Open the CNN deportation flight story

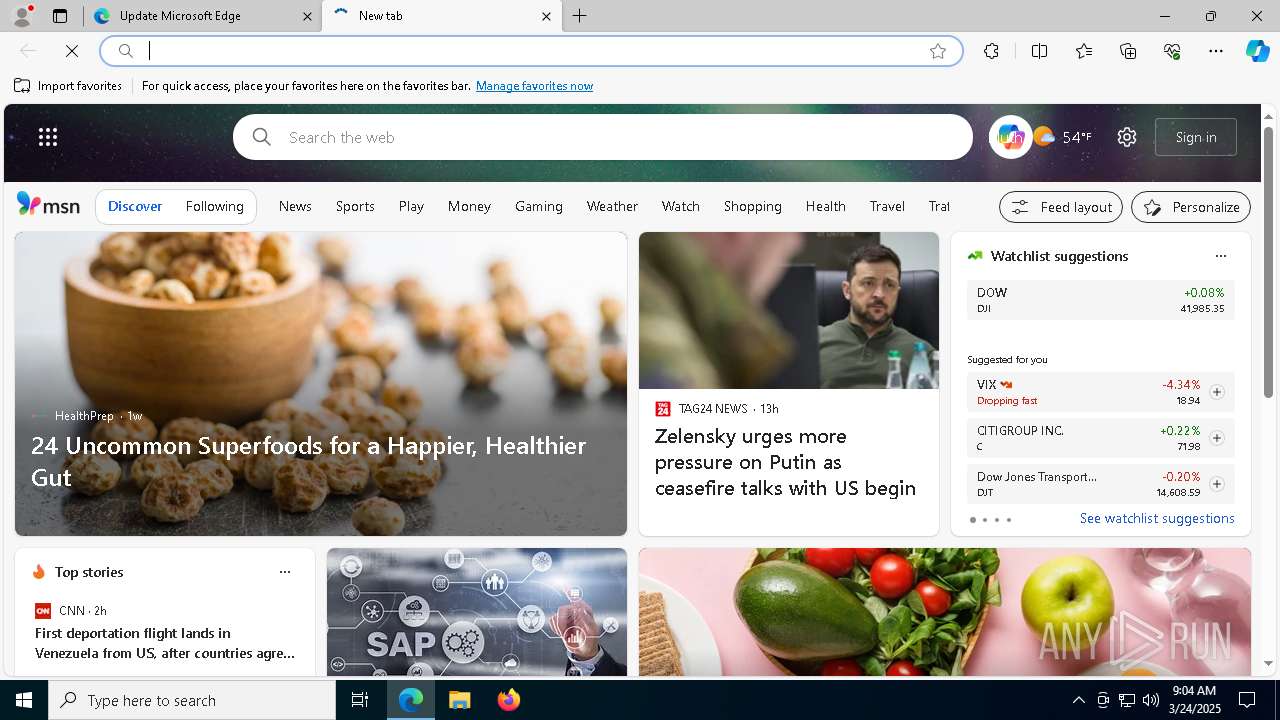click(x=165, y=643)
